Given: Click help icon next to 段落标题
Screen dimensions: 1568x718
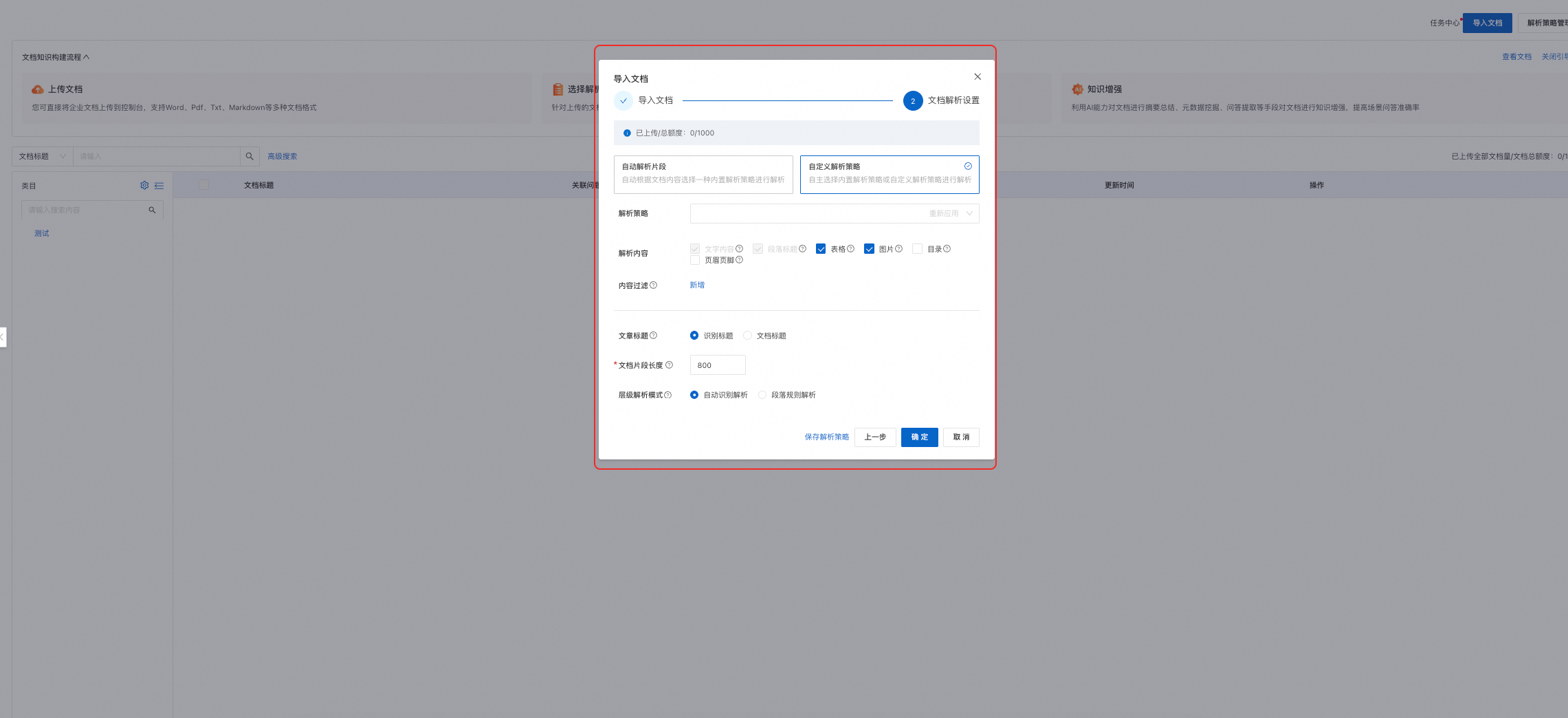Looking at the screenshot, I should 802,248.
